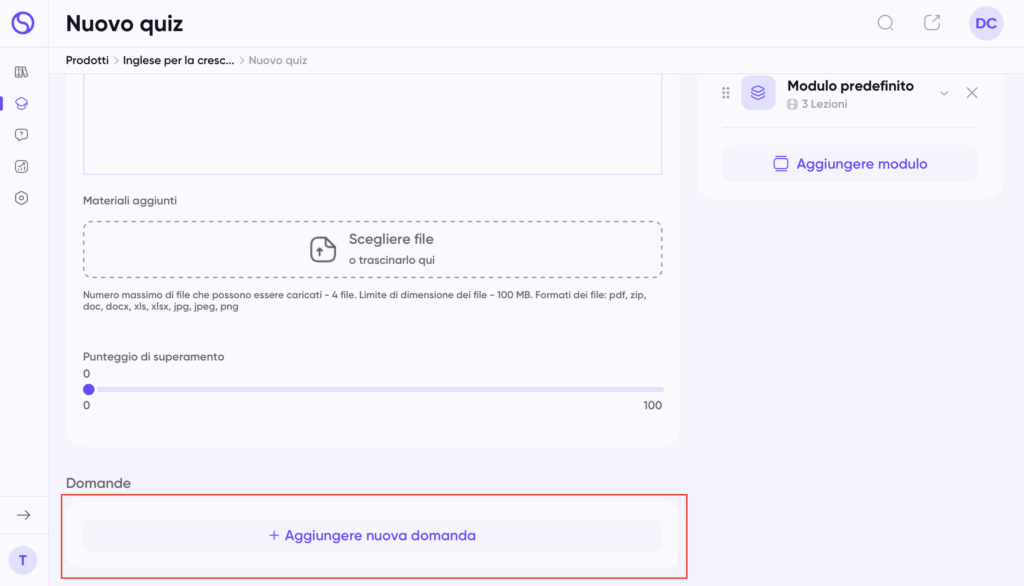Grab the drag handle of Modulo predefinito
1024x586 pixels.
(726, 93)
